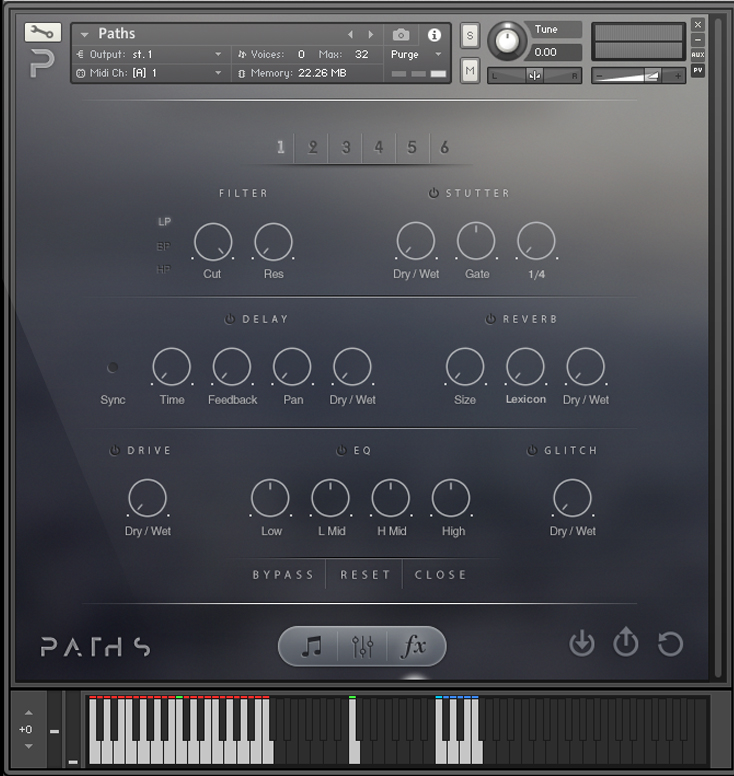Toggle the Reverb power switch

pos(490,319)
